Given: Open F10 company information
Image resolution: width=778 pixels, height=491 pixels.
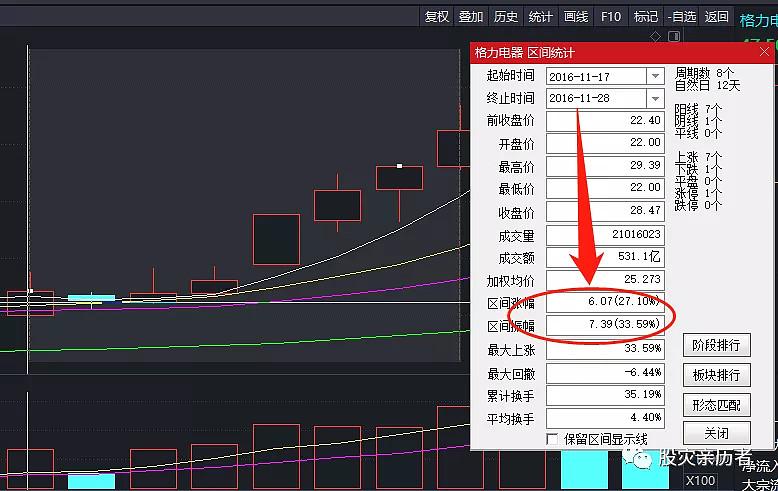Looking at the screenshot, I should 610,16.
